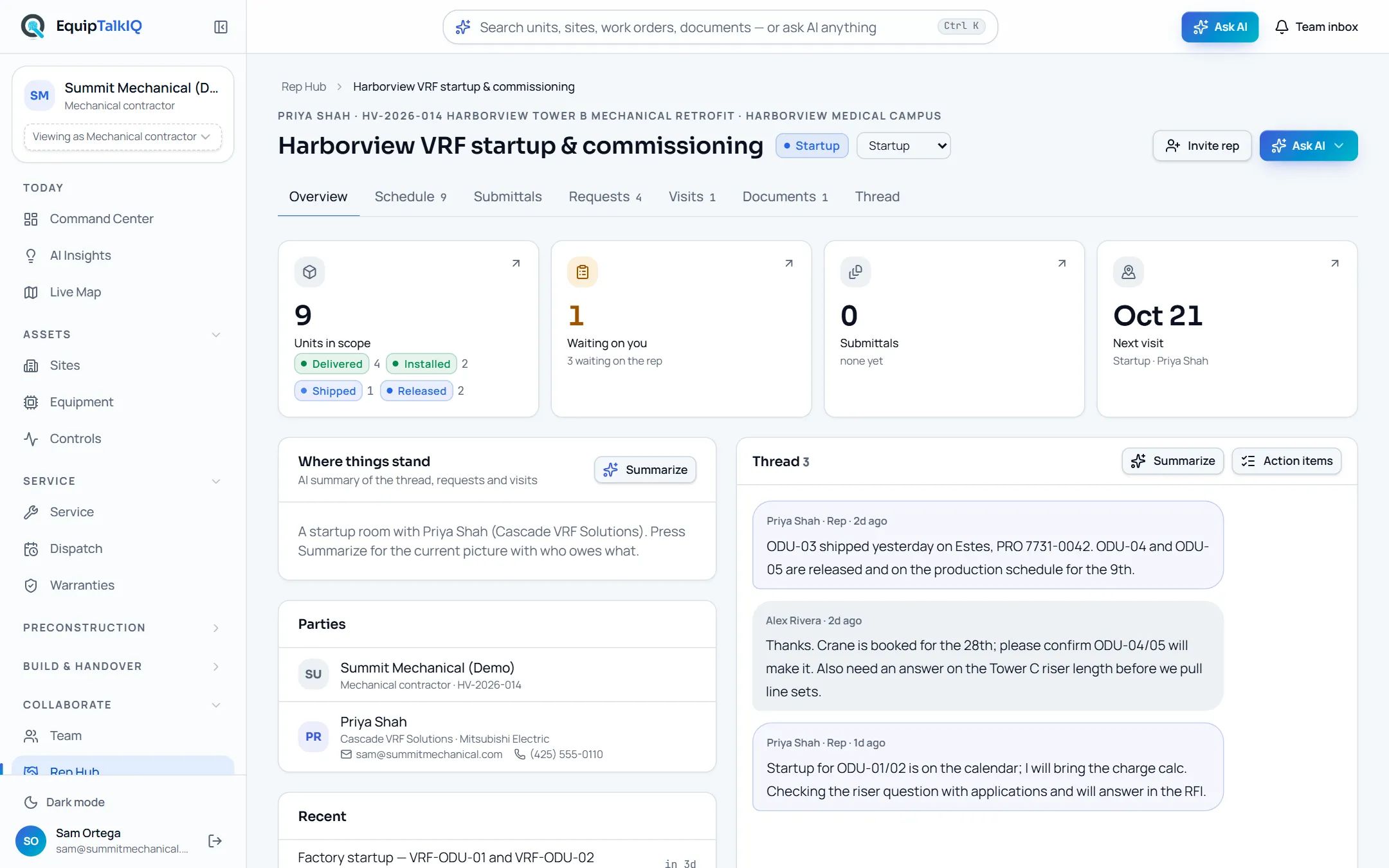Open the Ask AI dropdown beside Invite rep

[x=1308, y=146]
